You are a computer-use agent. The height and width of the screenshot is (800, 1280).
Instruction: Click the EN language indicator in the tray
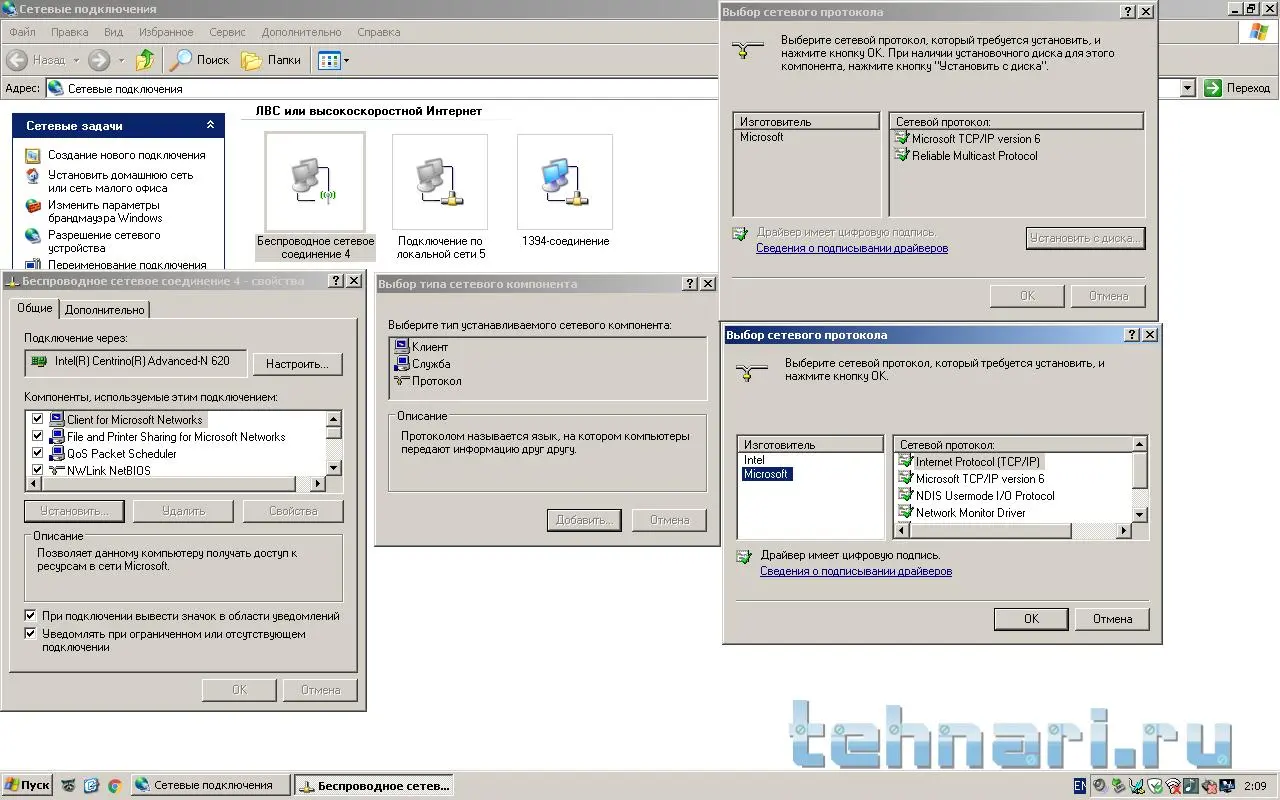[x=1080, y=786]
